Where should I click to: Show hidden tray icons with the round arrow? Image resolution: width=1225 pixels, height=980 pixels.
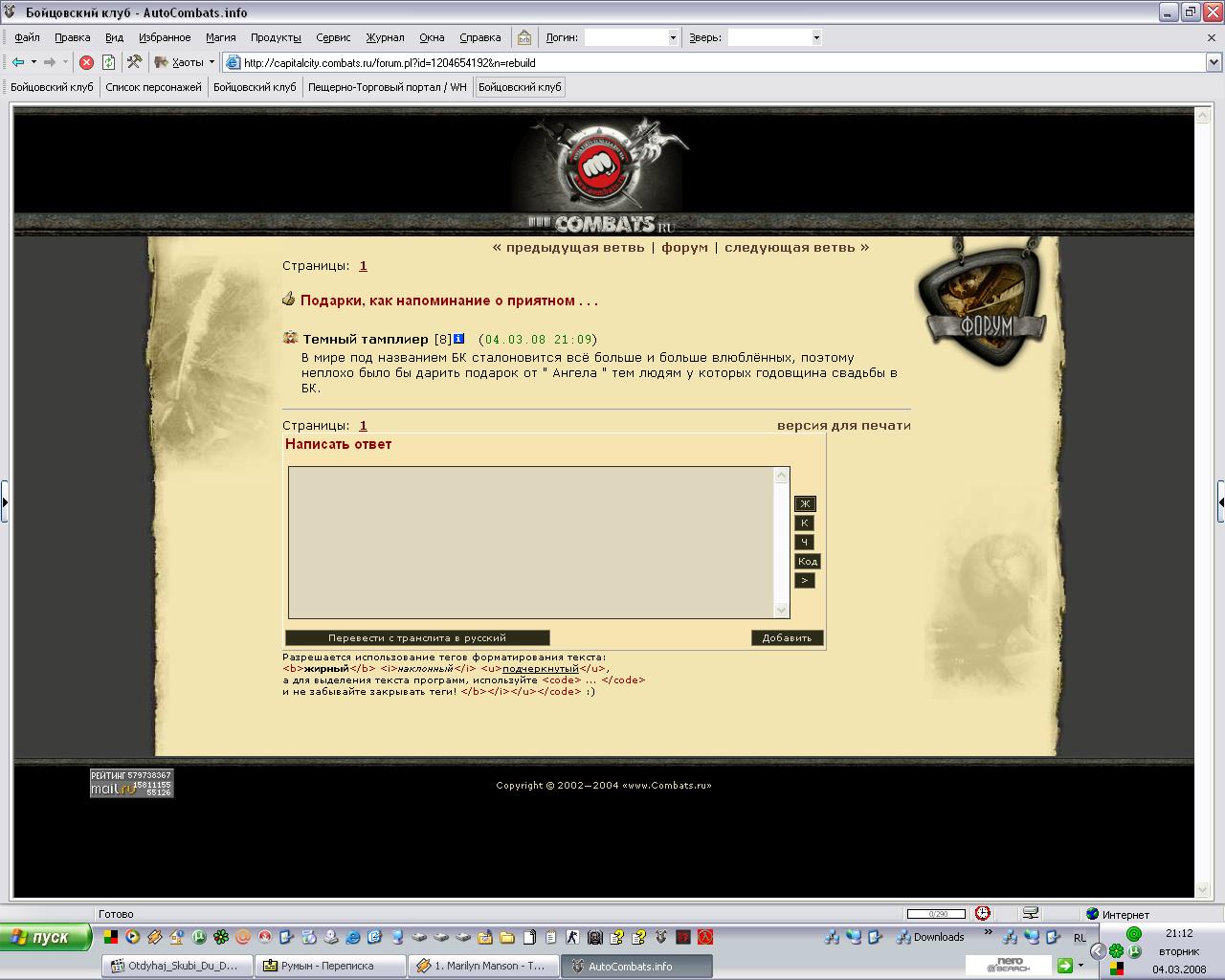click(1098, 951)
